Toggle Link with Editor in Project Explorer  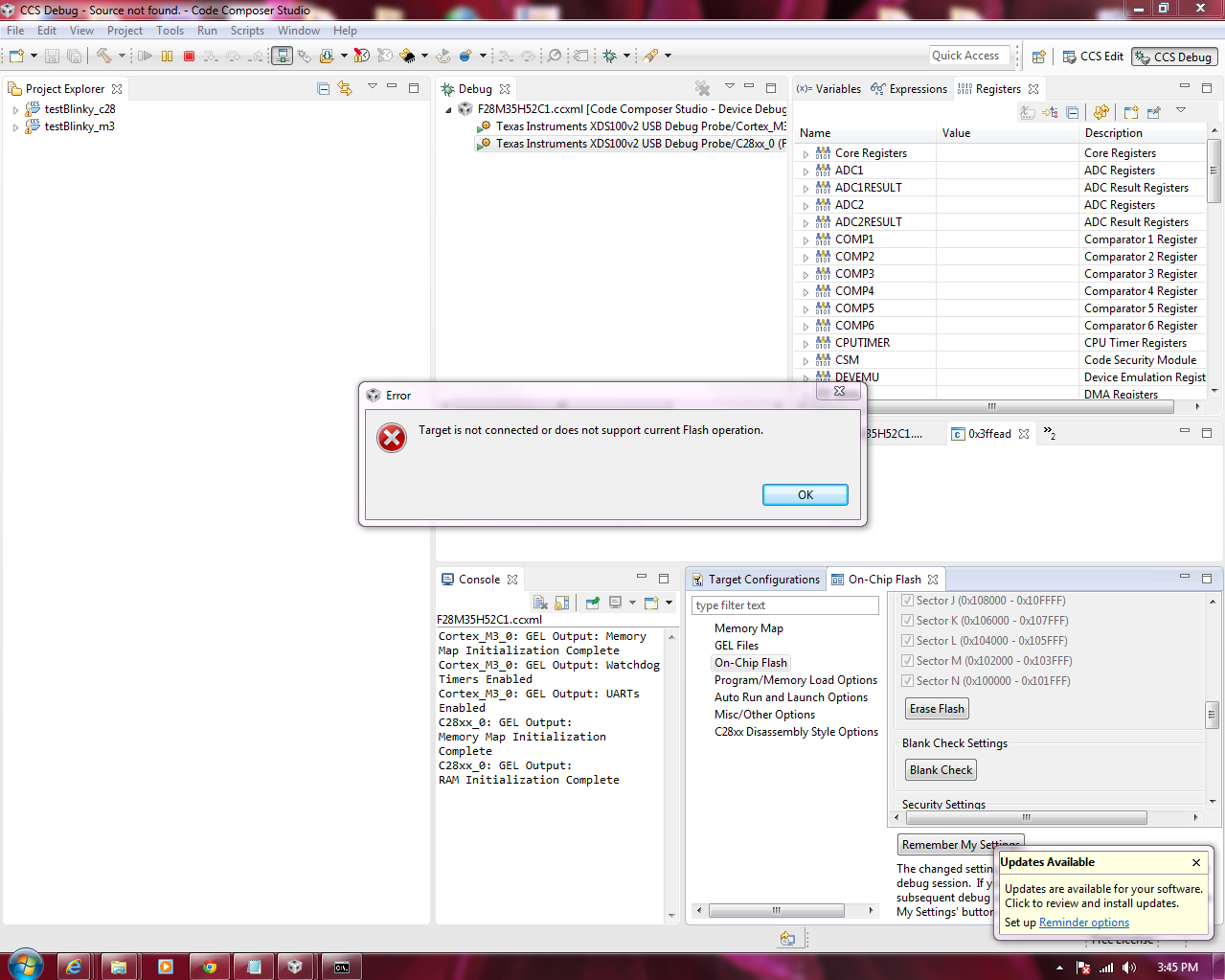345,88
